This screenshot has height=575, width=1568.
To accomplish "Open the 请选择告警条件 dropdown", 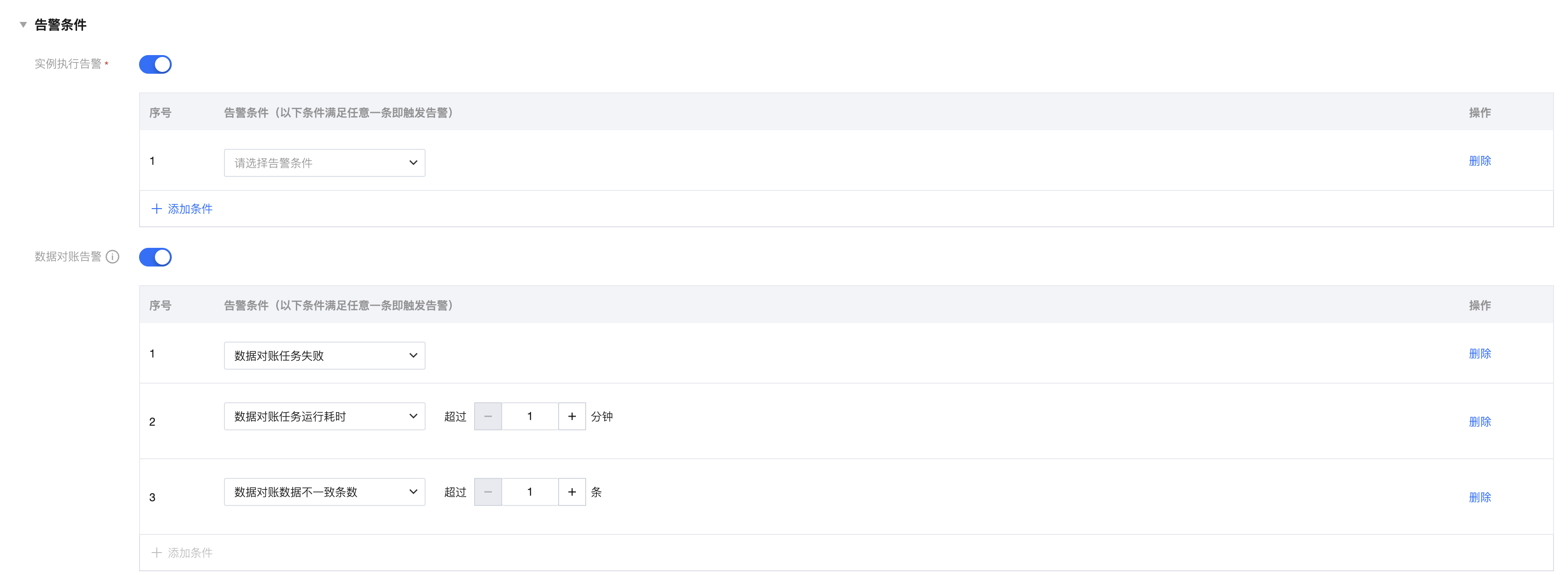I will 324,163.
